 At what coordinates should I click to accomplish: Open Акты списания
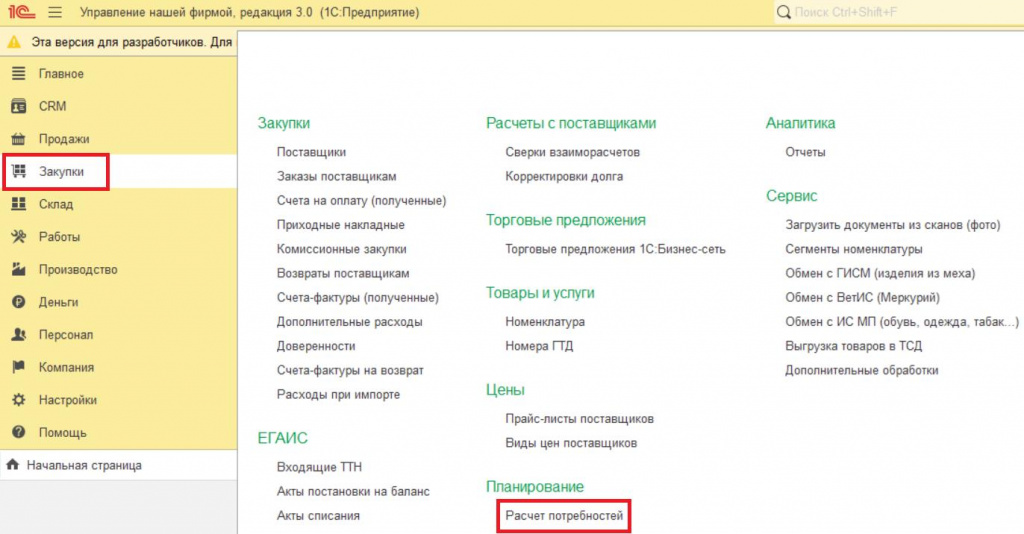coord(318,516)
